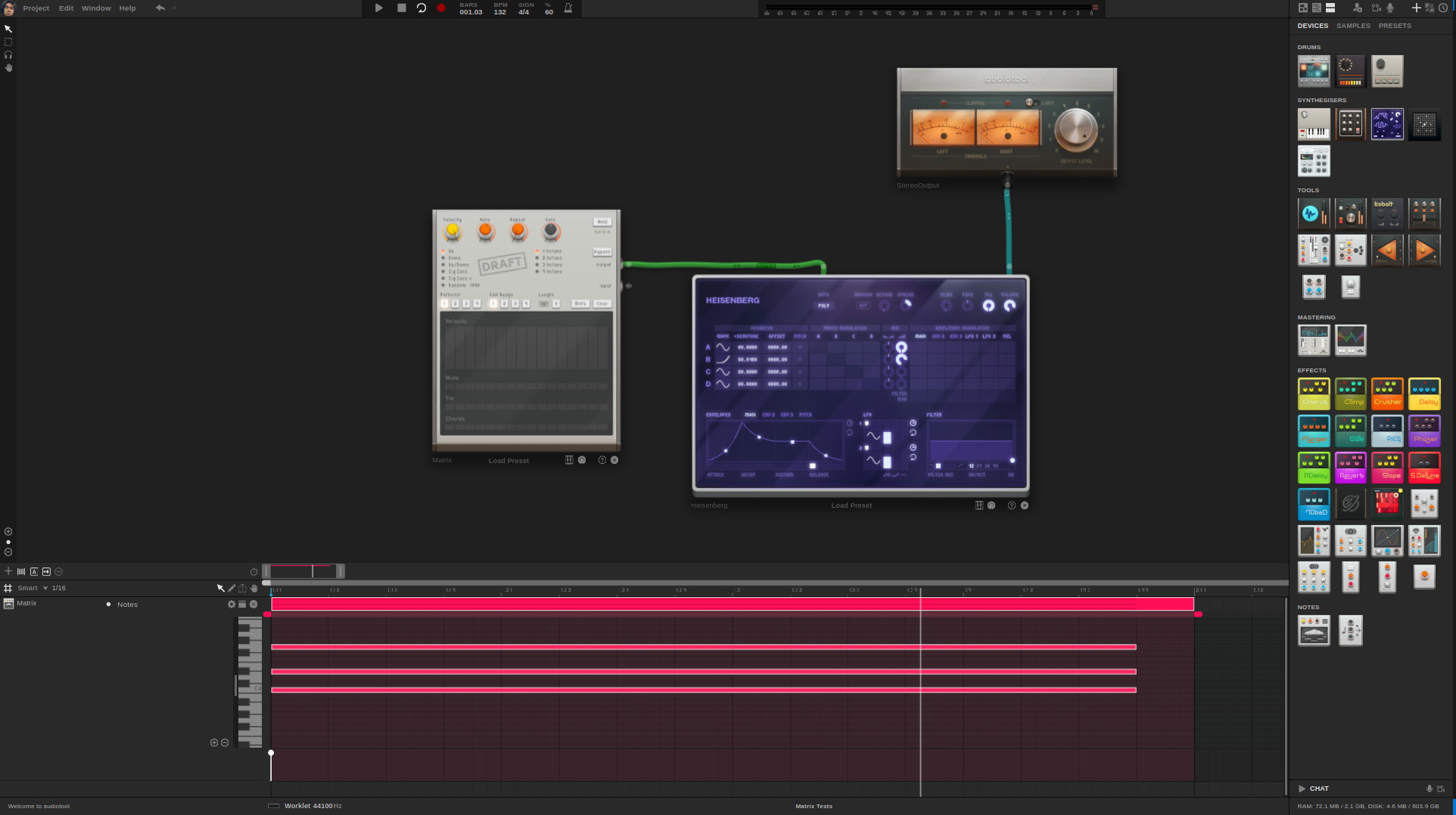The image size is (1456, 815).
Task: Select the Up/Down arpeggio mode on Matrix
Action: click(455, 265)
